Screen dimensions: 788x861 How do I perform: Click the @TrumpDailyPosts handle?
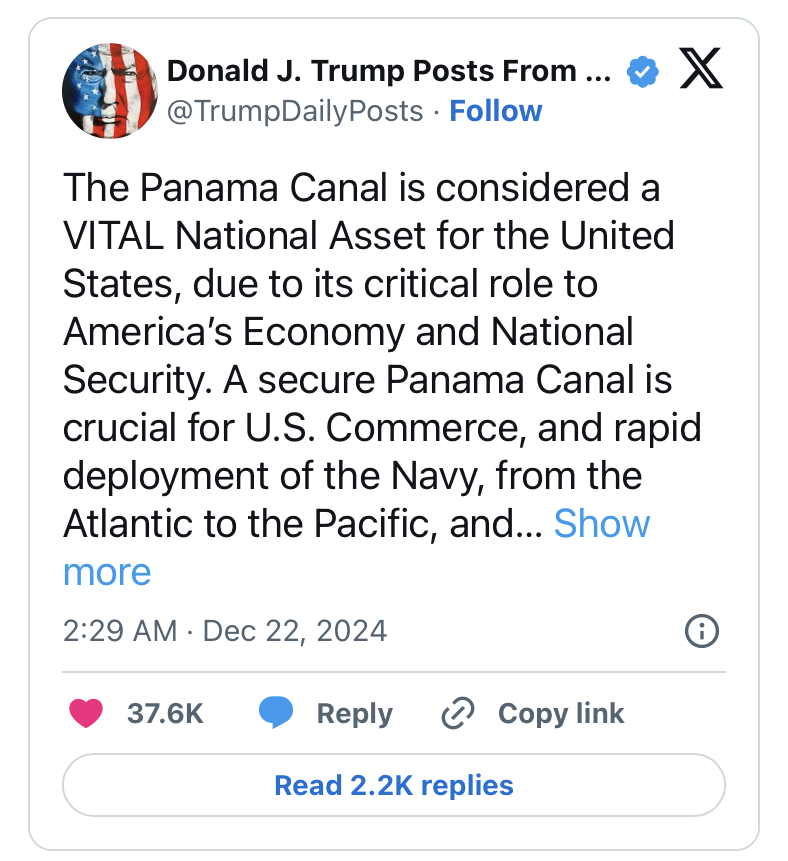tap(295, 111)
